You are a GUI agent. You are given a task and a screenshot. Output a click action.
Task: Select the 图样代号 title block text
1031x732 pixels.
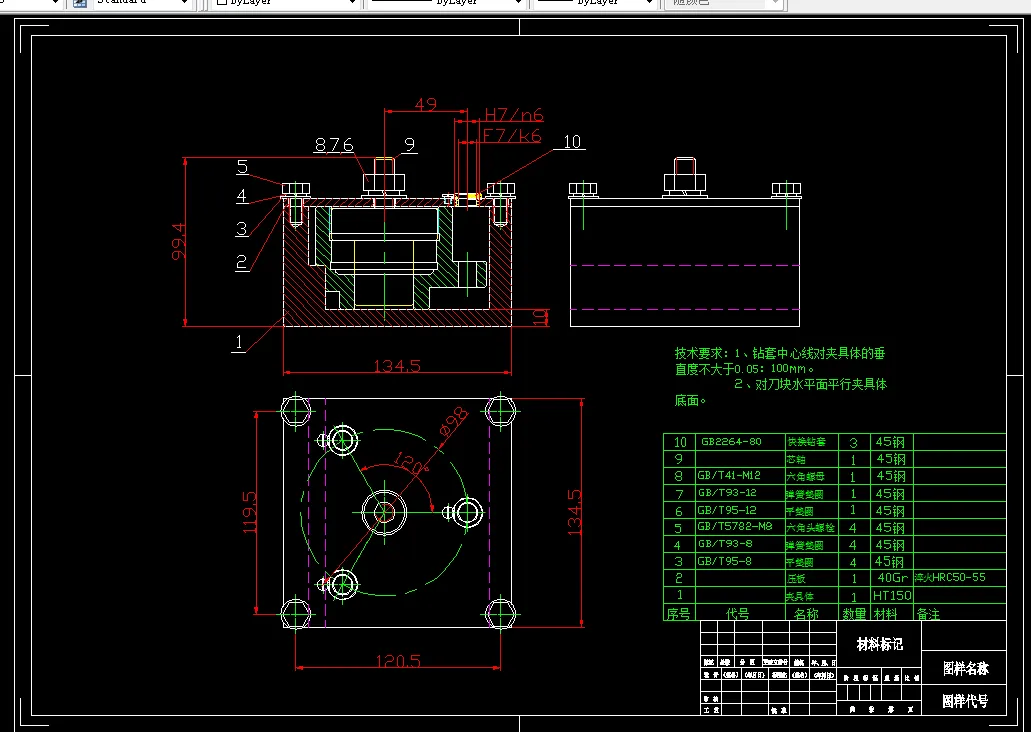point(965,701)
